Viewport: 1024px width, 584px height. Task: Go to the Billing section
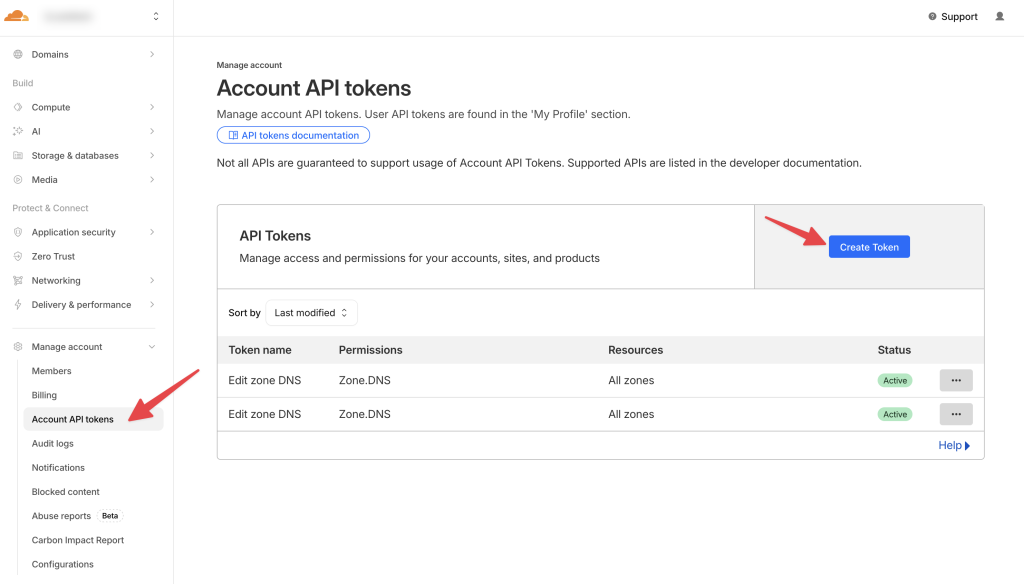pos(44,395)
